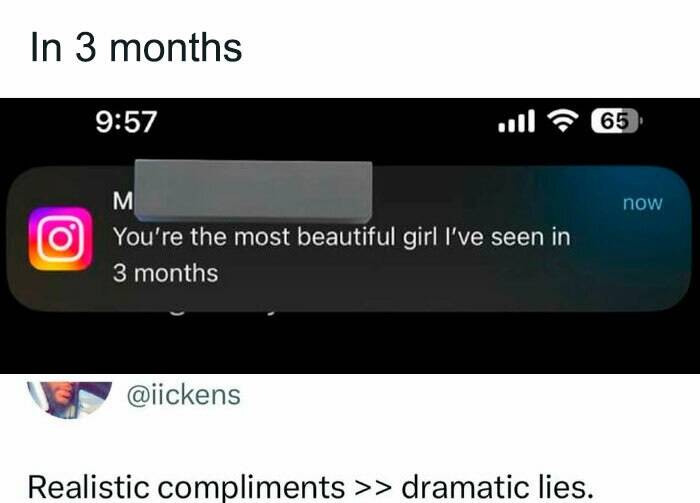This screenshot has width=700, height=503.
Task: Tap the cellular signal bars icon
Action: coord(516,121)
